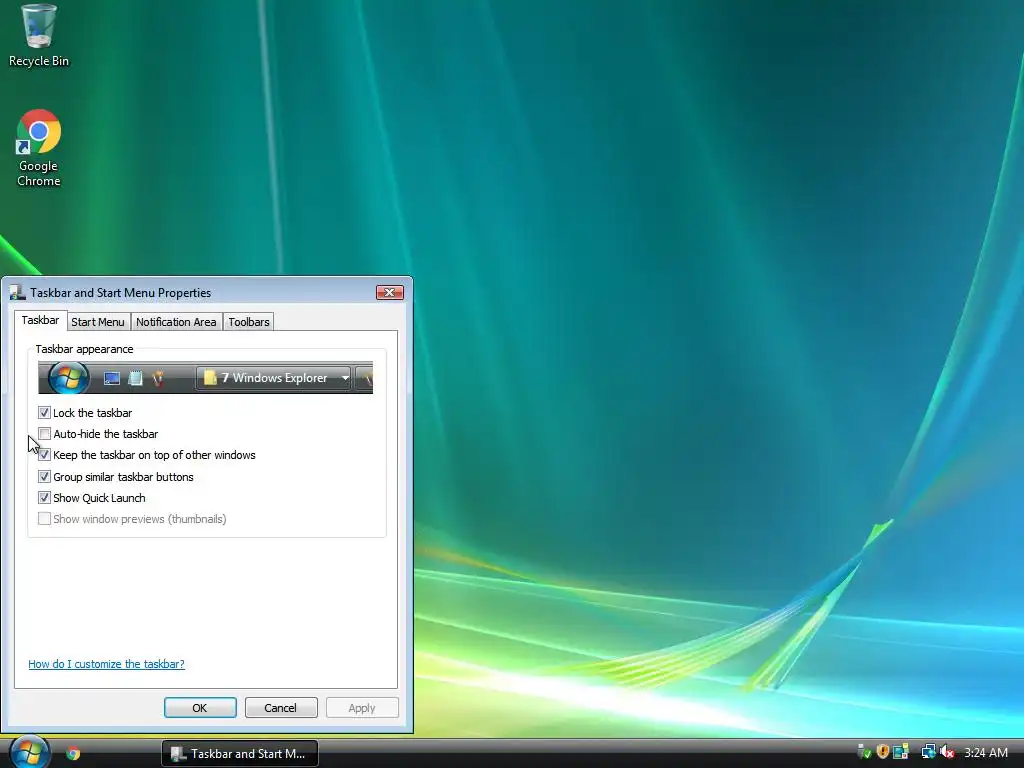Screen dimensions: 1024x768
Task: Open 'How do I customize the taskbar?' link
Action: click(106, 664)
